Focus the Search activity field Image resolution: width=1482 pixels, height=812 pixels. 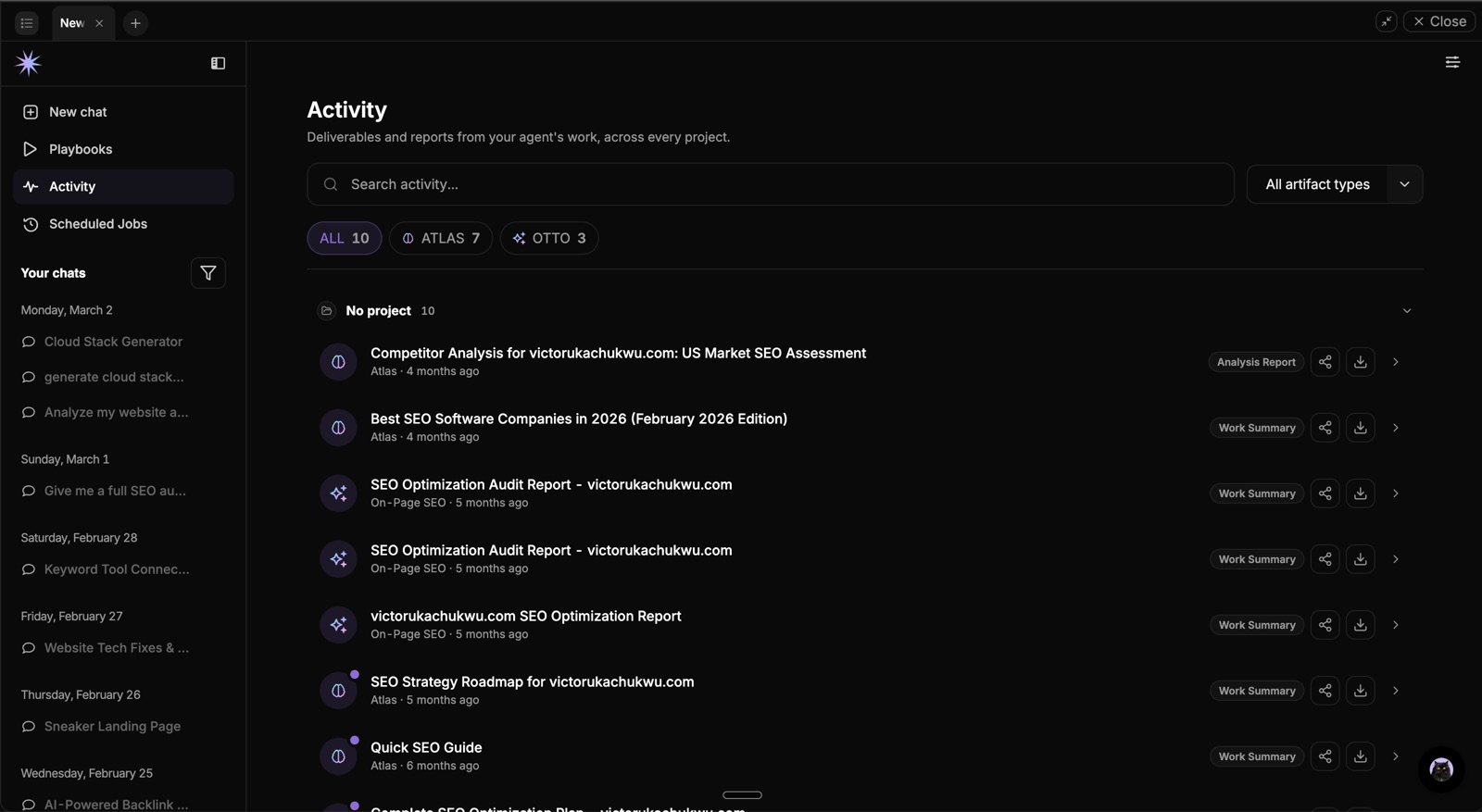(x=771, y=184)
